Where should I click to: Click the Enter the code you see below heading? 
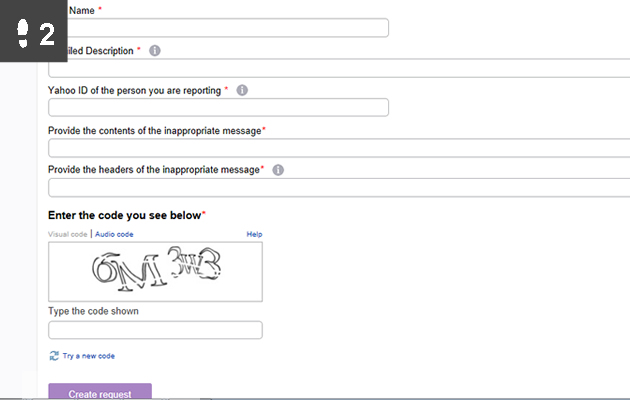pos(125,215)
